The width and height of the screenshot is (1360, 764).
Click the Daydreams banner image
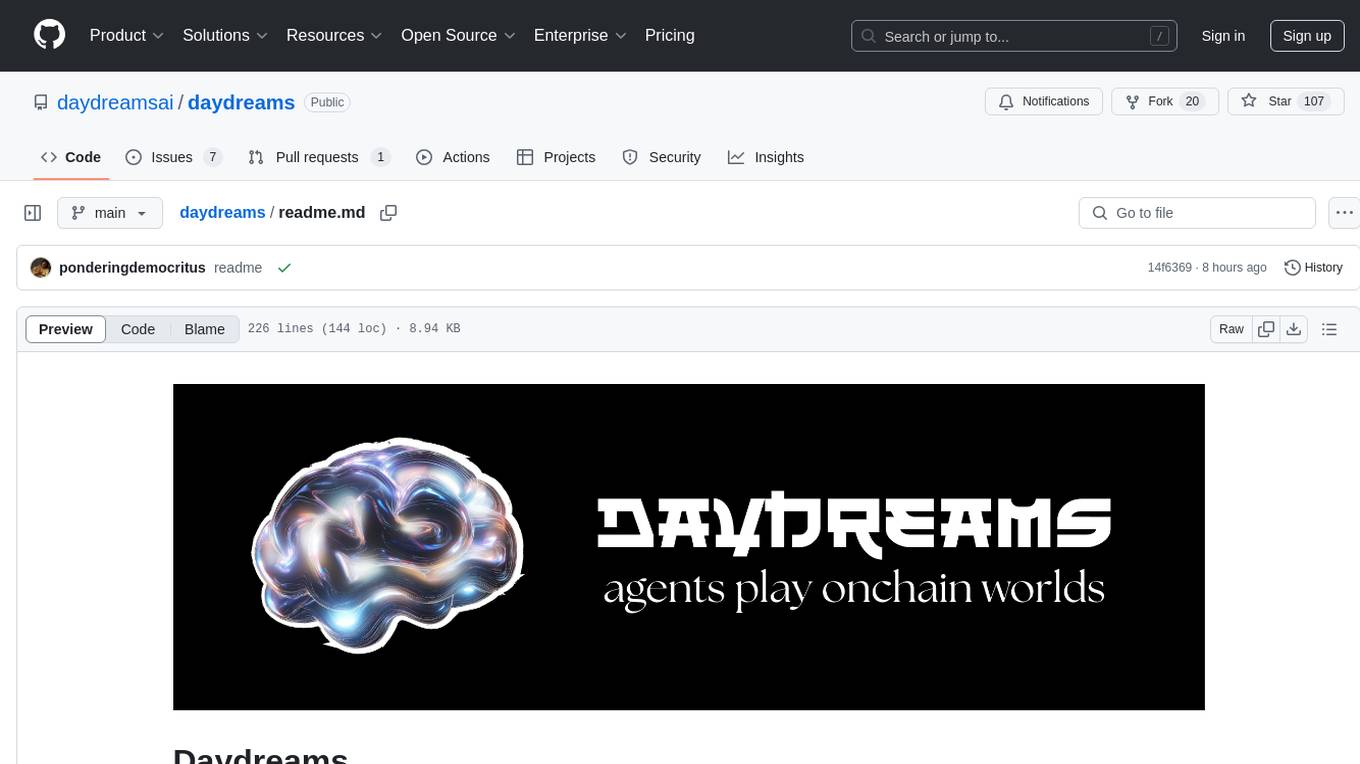click(689, 547)
